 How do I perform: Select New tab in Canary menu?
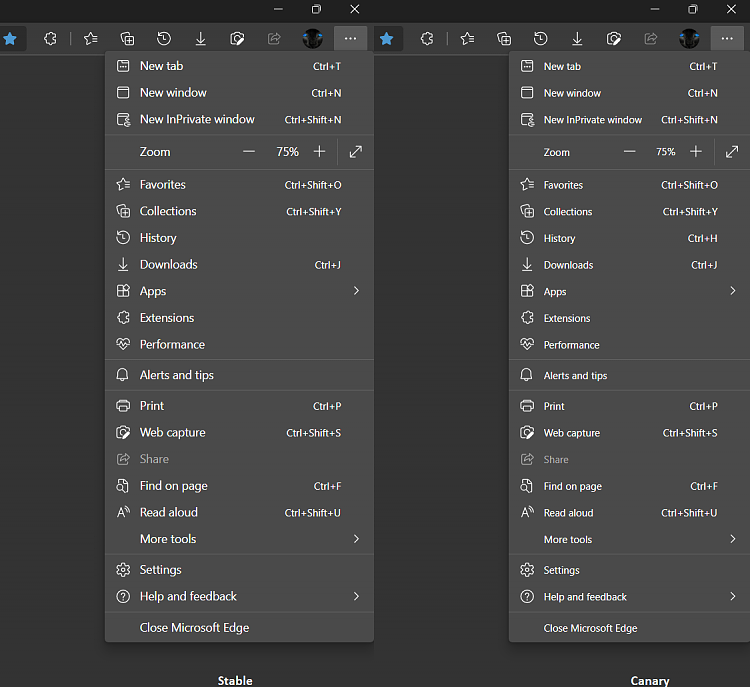(629, 66)
